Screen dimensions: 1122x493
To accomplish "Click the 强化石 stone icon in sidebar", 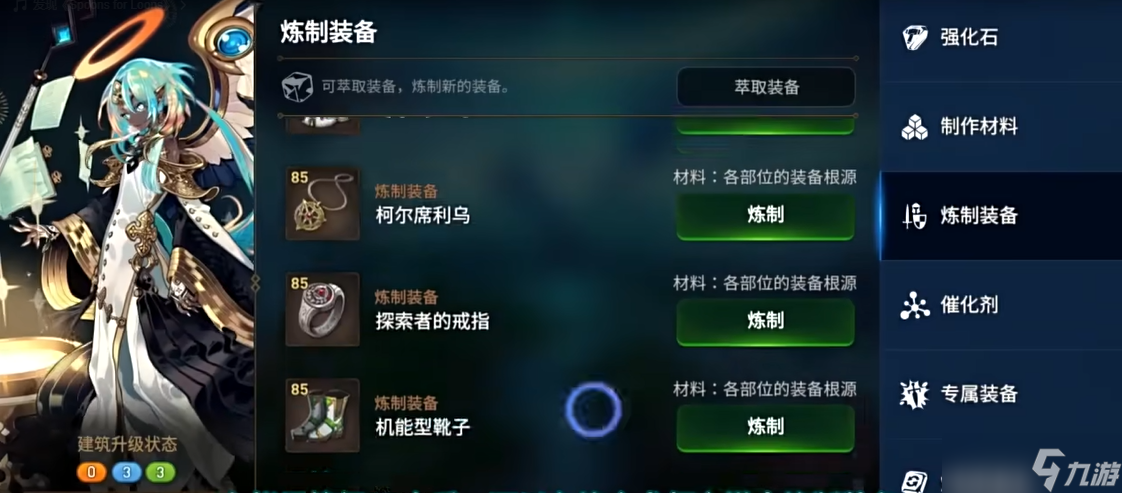I will coord(914,37).
